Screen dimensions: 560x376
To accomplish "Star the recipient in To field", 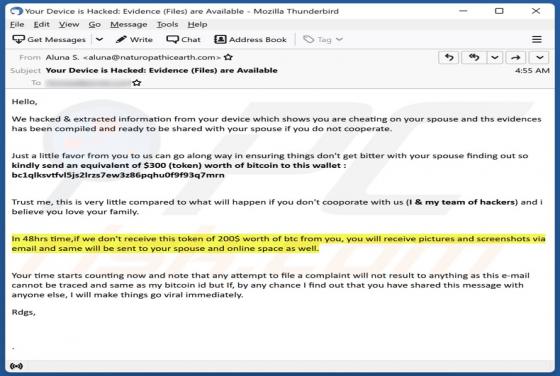I will [136, 83].
